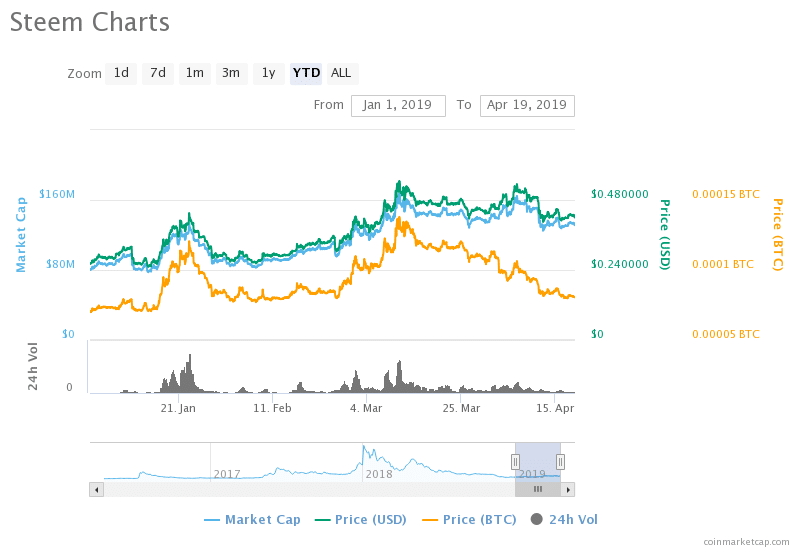Click the navigator left scroll arrow
This screenshot has height=550, width=800.
click(x=96, y=490)
